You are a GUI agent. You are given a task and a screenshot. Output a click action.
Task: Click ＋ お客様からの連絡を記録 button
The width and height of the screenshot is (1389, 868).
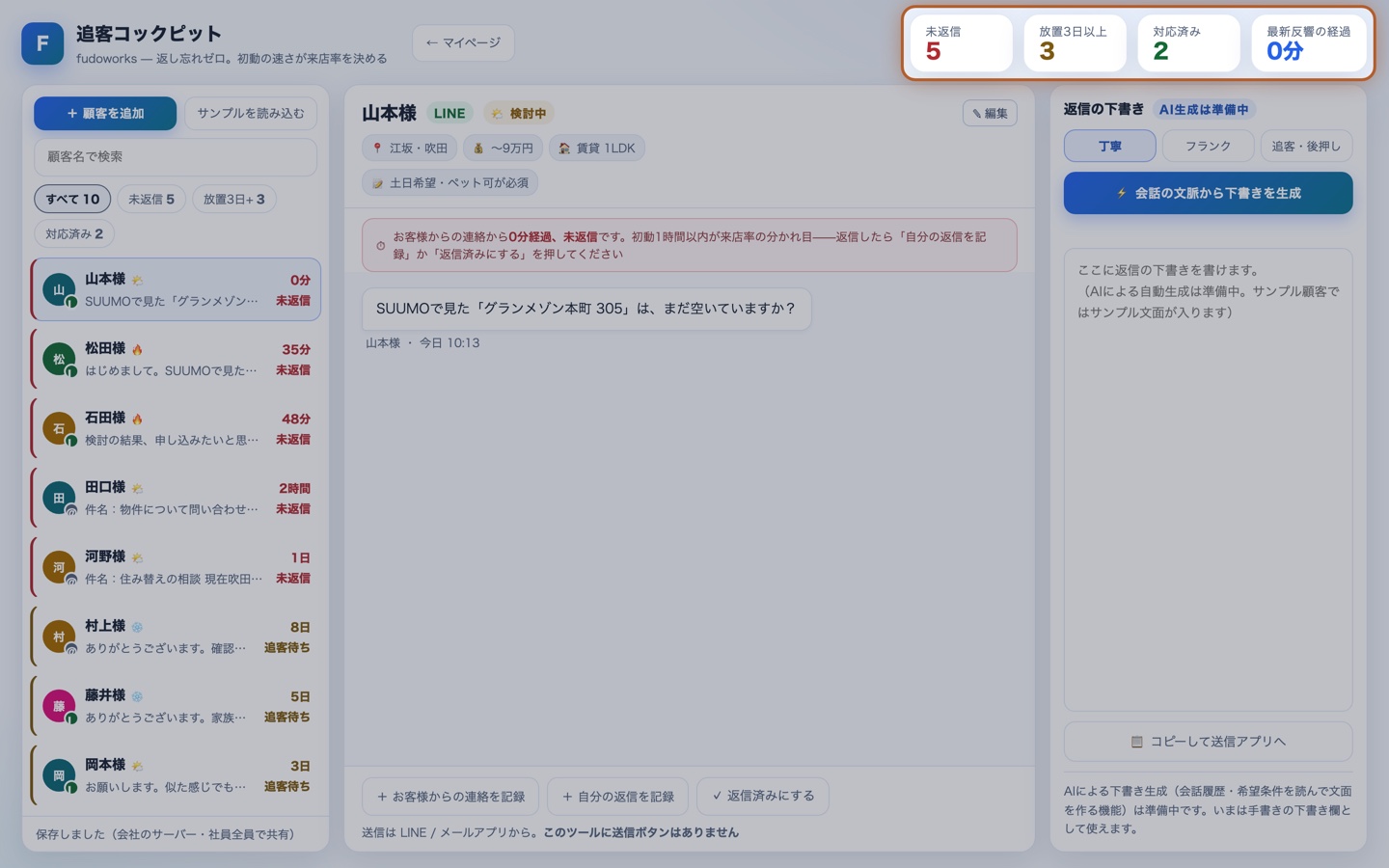(x=450, y=796)
